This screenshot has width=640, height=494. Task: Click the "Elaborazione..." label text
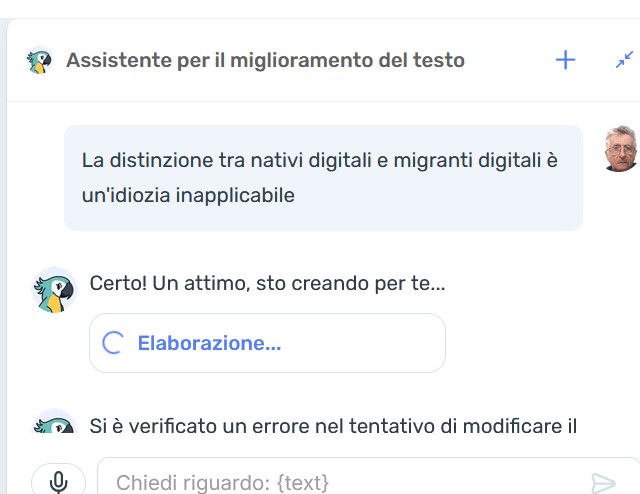[x=209, y=344]
